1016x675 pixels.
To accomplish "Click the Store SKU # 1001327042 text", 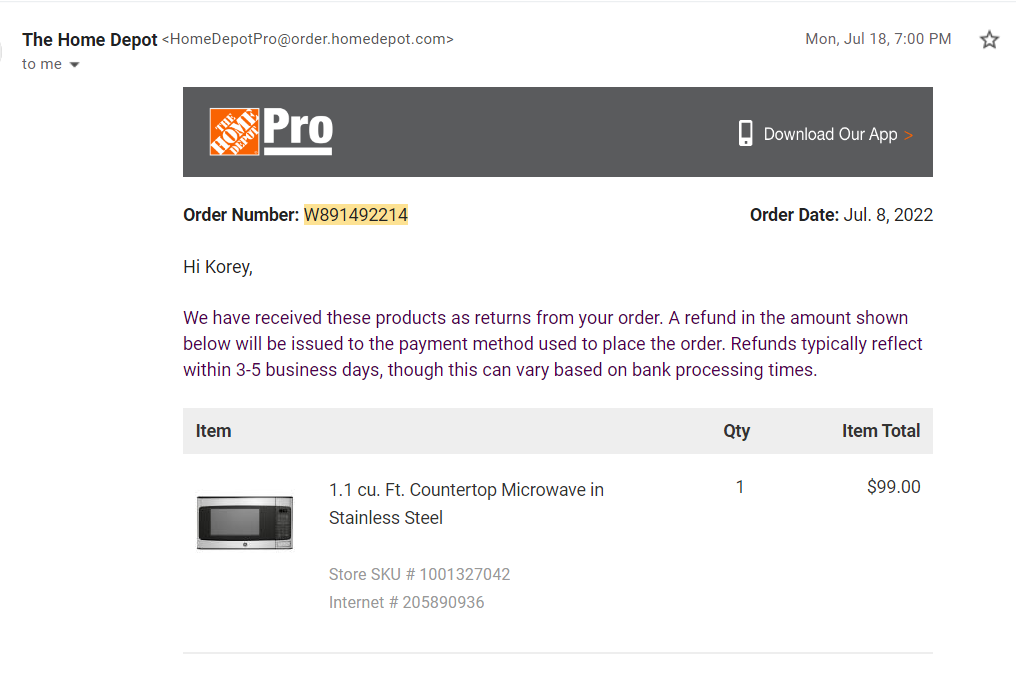I will (419, 575).
